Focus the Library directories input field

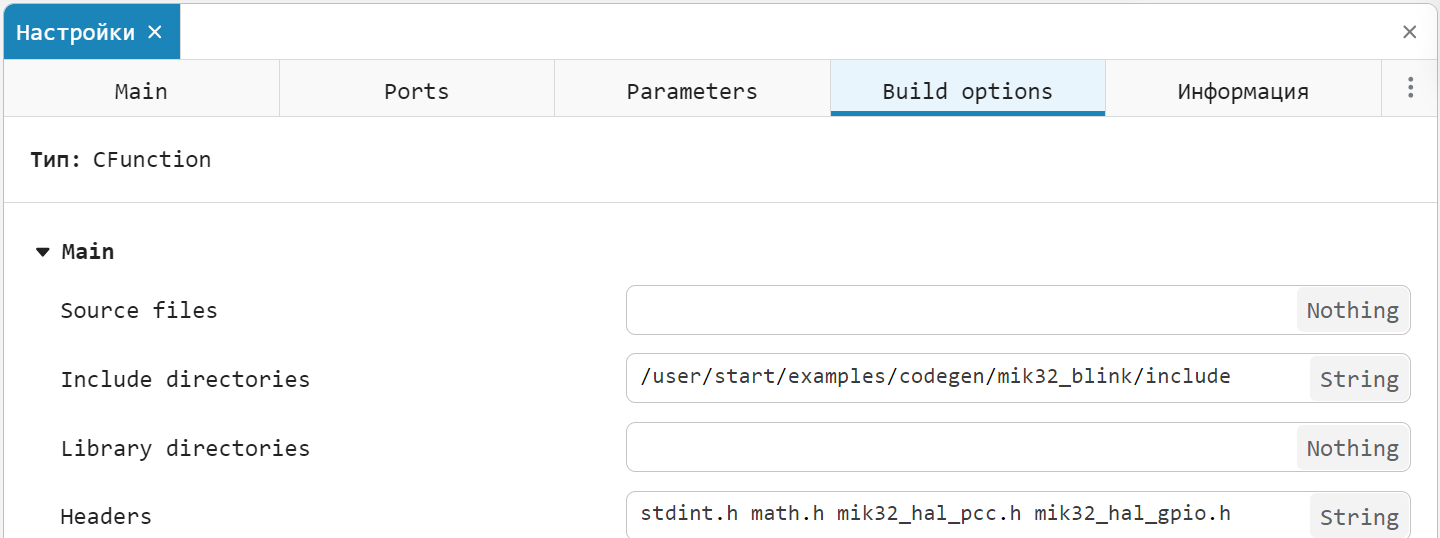click(960, 448)
